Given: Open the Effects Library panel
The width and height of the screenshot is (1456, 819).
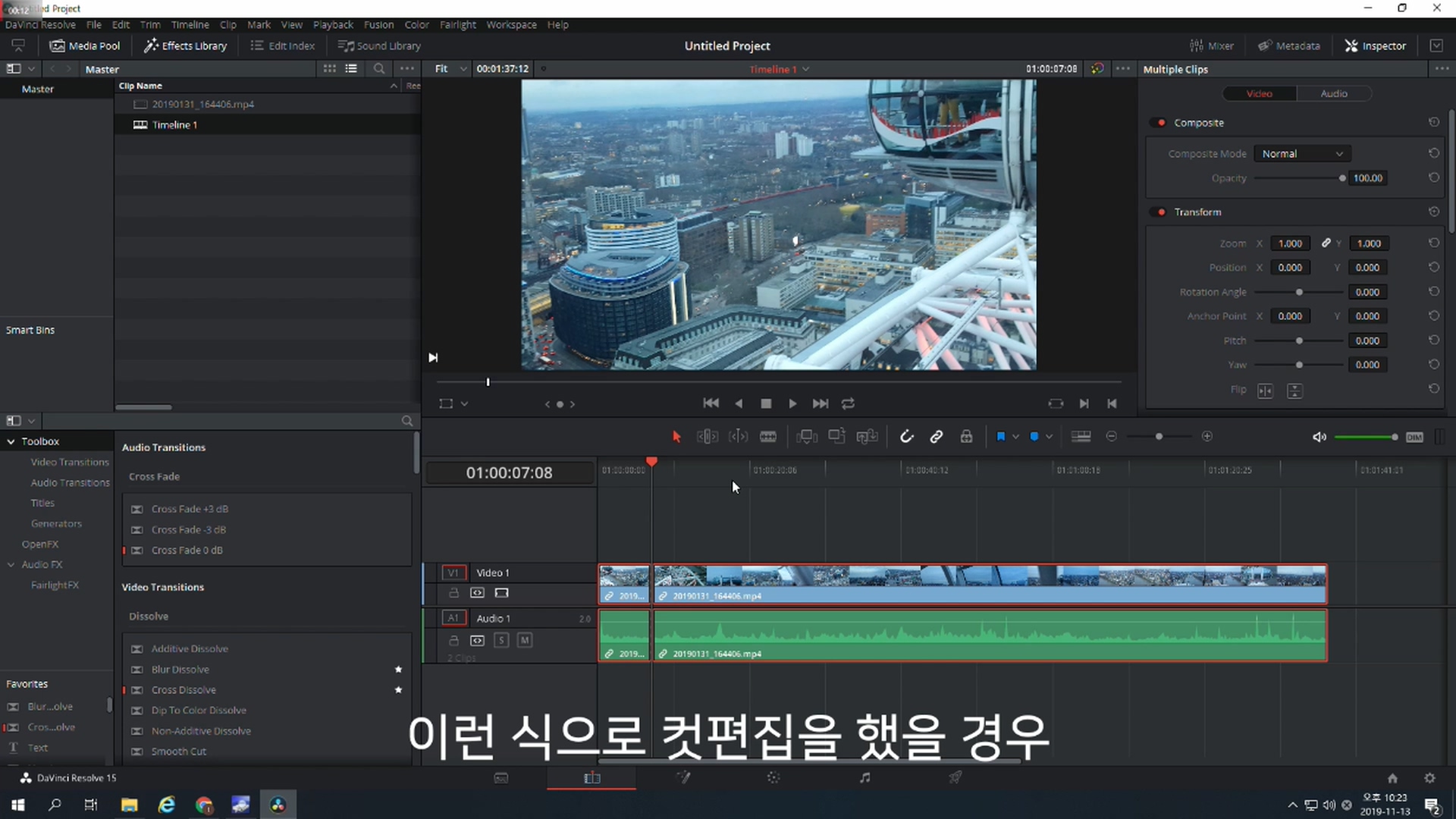Looking at the screenshot, I should (x=186, y=45).
